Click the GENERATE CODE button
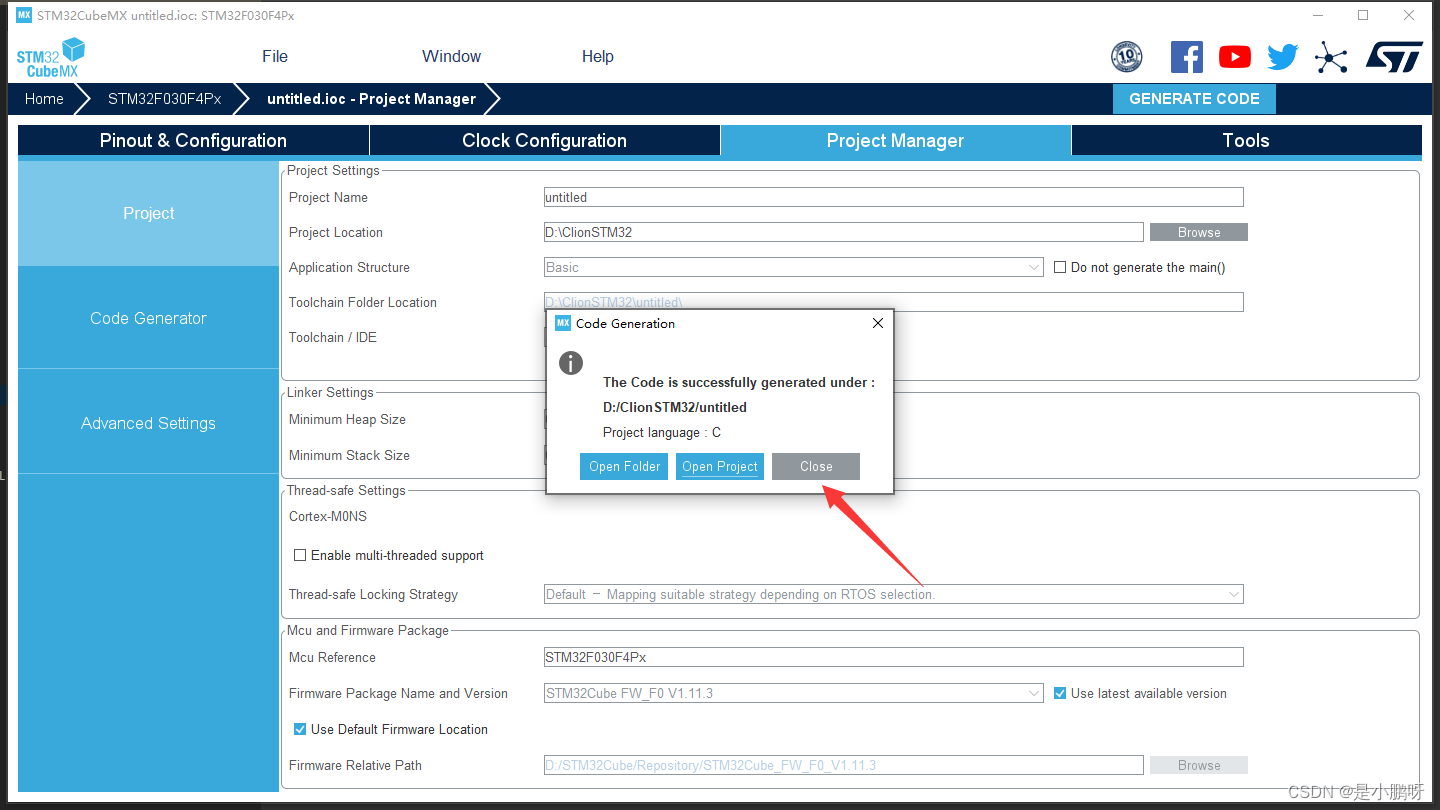The width and height of the screenshot is (1440, 810). click(x=1194, y=98)
